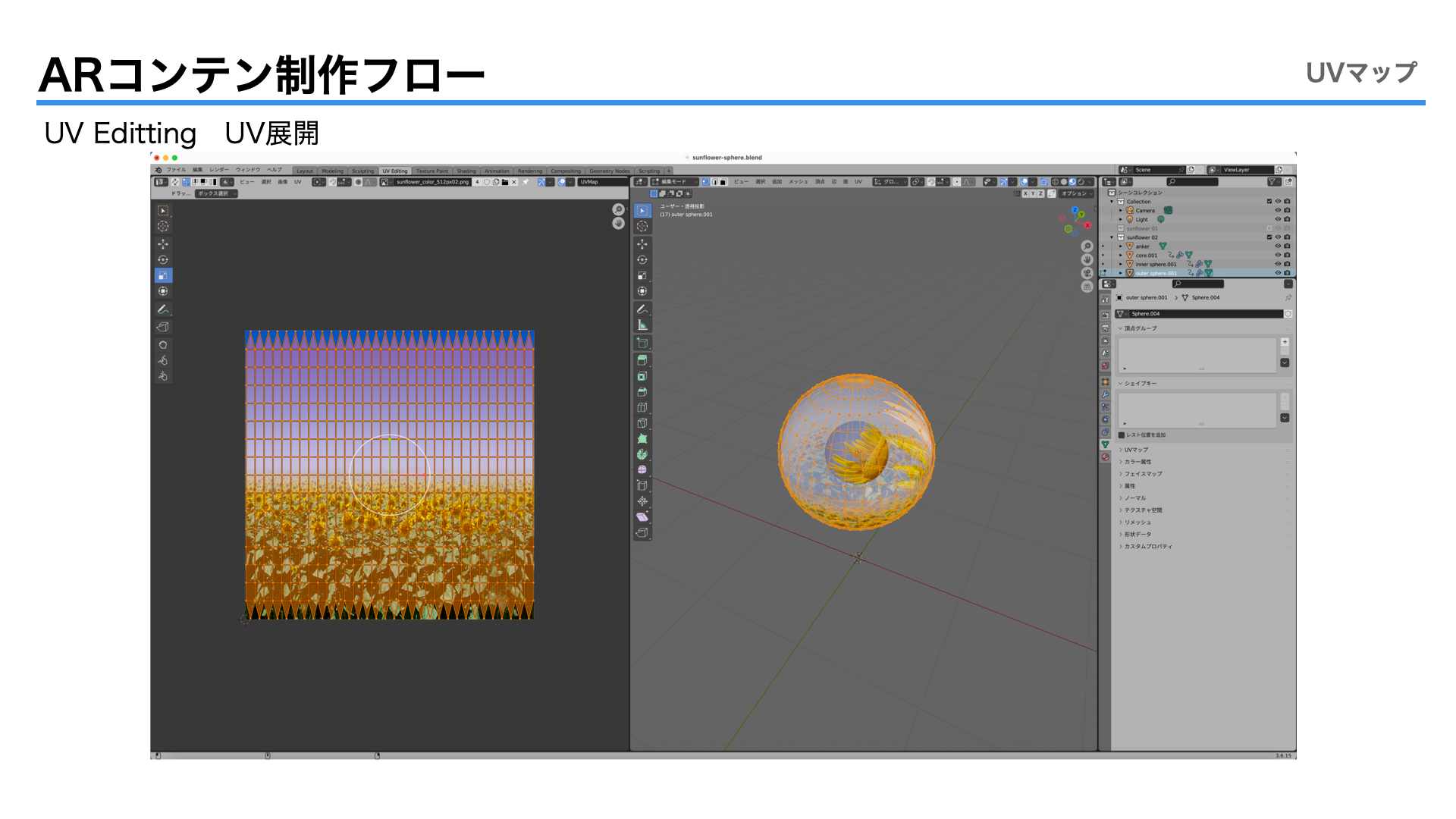
Task: Click the zoom icon in UV editor
Action: (618, 210)
